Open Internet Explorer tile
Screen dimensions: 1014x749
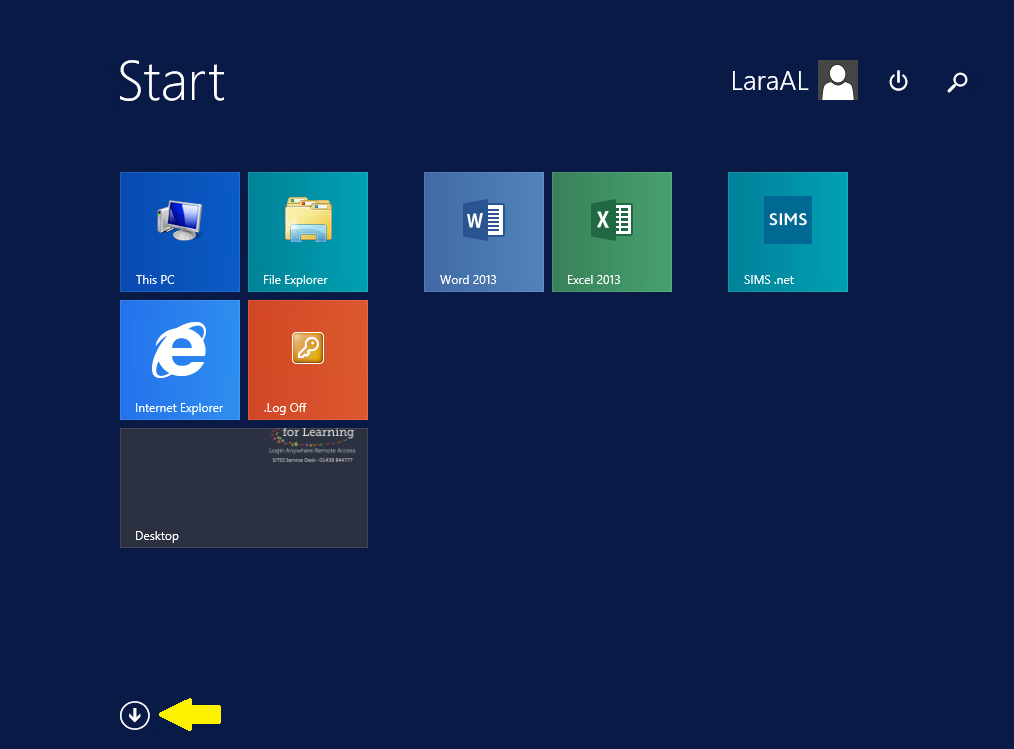(x=180, y=360)
